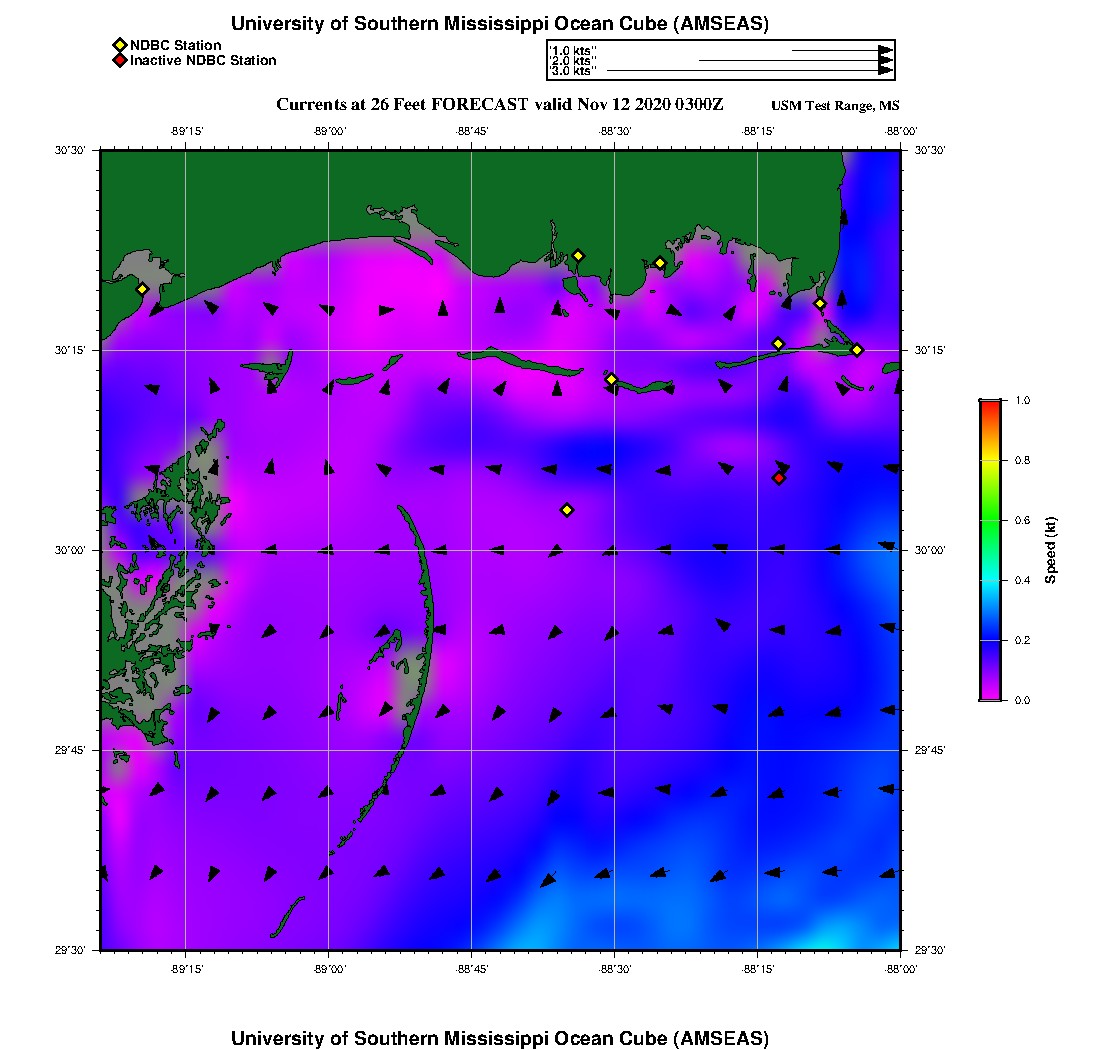The height and width of the screenshot is (1050, 1100).
Task: Click the red Inactive NDBC Station legend diamond
Action: pyautogui.click(x=120, y=60)
